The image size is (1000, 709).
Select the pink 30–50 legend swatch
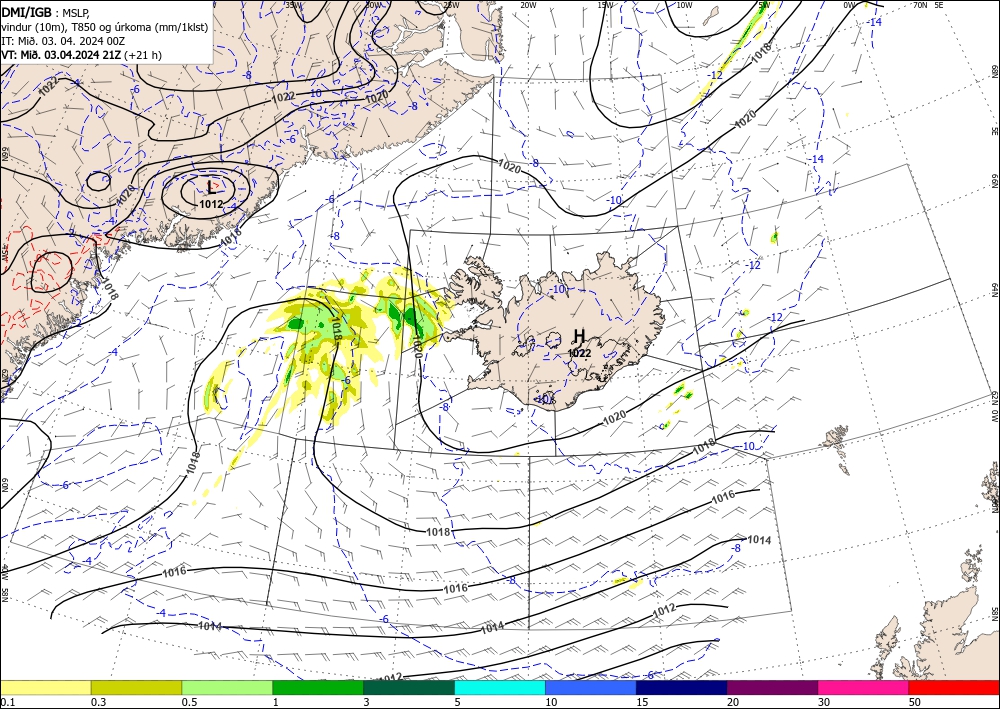(864, 687)
